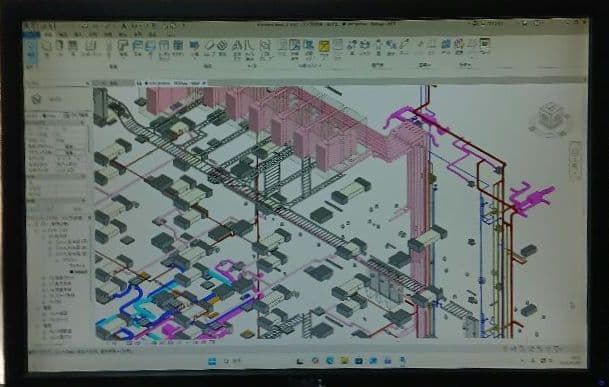Click the type selector icon in Properties
The image size is (609, 387).
(x=37, y=99)
